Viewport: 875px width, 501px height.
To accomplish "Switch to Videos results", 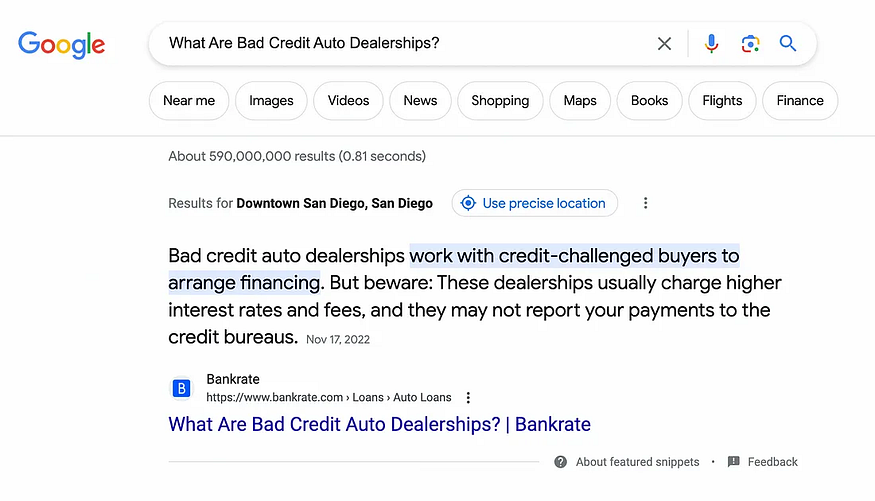I will coord(348,100).
